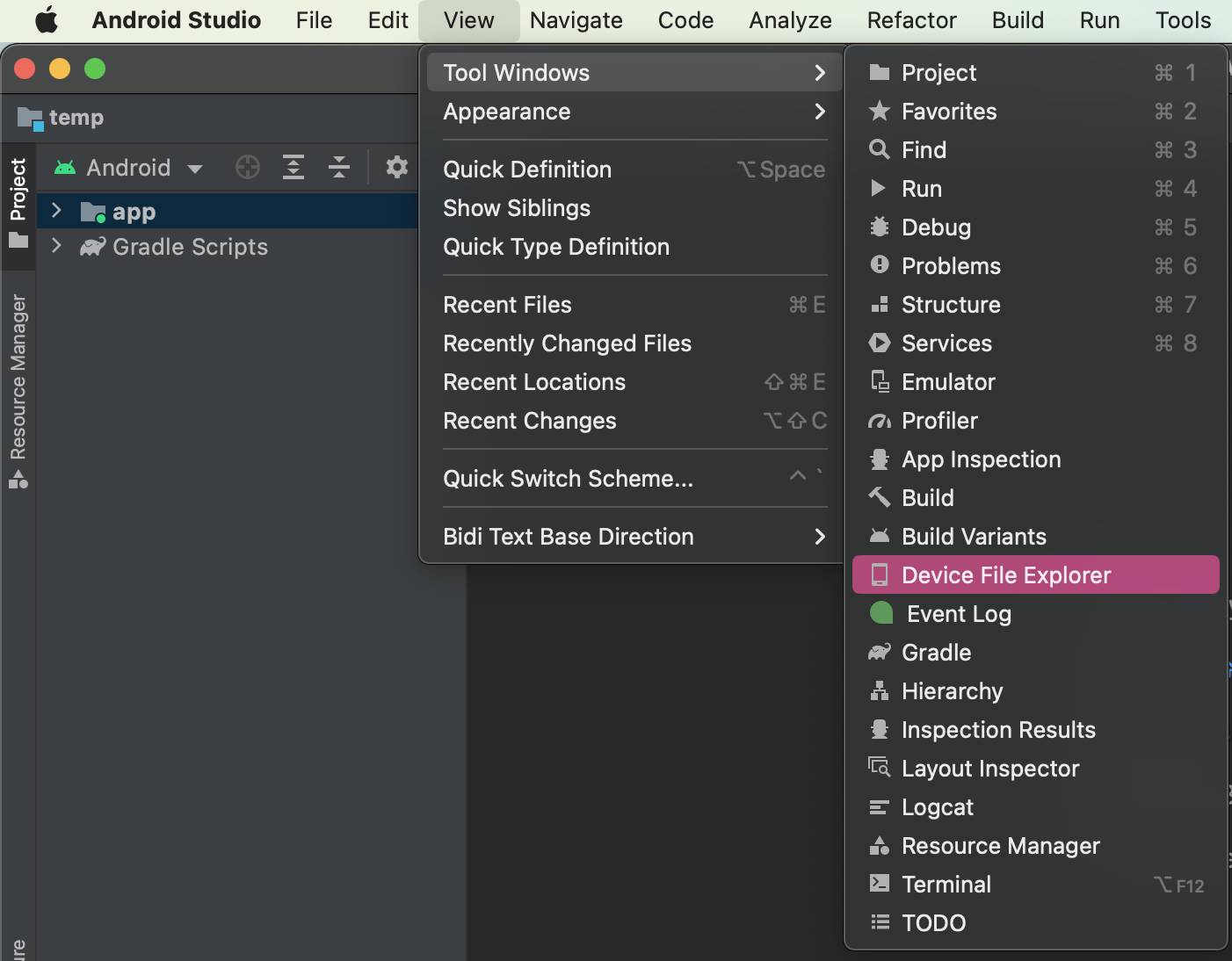Open Recent Files
The width and height of the screenshot is (1232, 961).
[x=634, y=305]
